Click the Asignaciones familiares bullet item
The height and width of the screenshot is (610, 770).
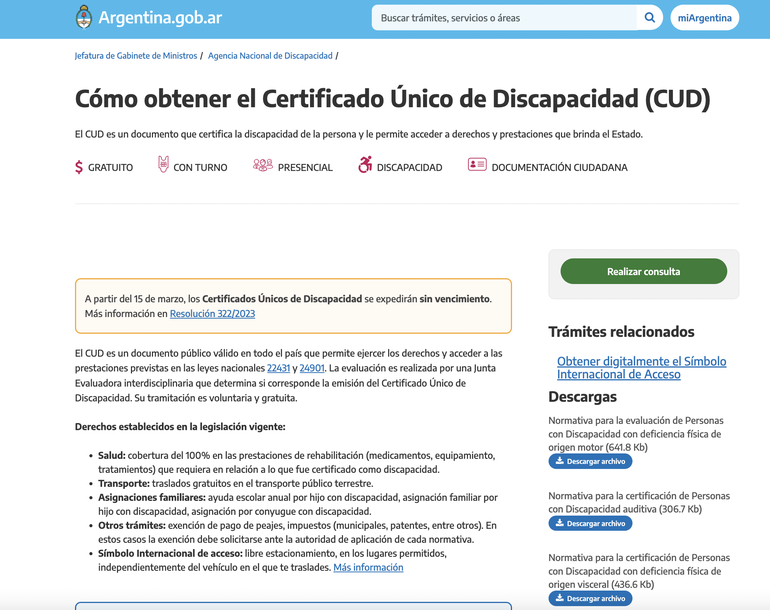(x=298, y=504)
